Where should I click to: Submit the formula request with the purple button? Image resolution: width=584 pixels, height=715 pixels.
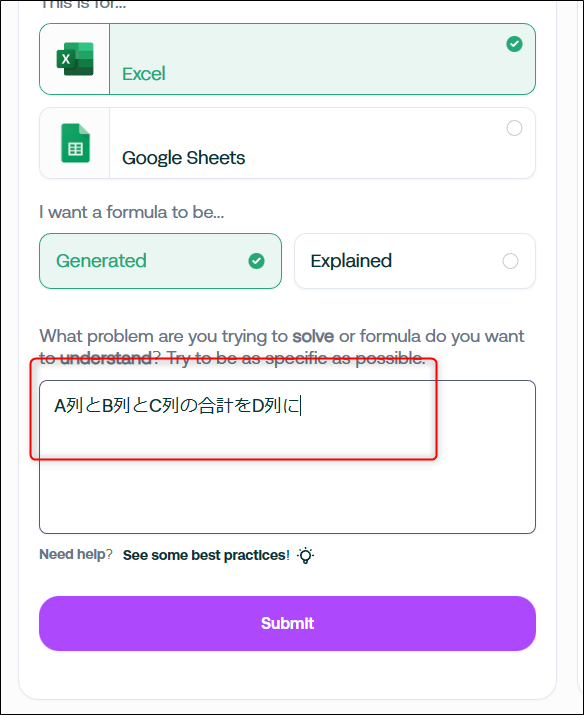287,623
